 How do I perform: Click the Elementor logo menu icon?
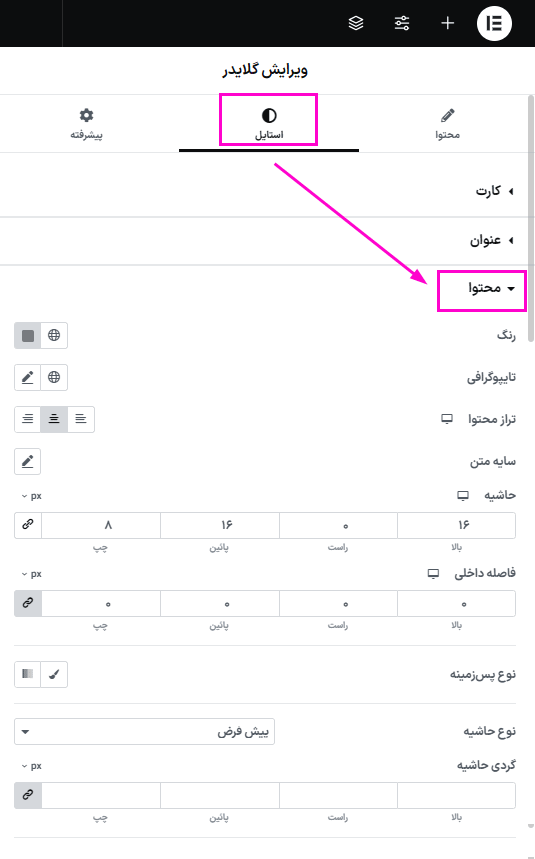click(x=494, y=23)
